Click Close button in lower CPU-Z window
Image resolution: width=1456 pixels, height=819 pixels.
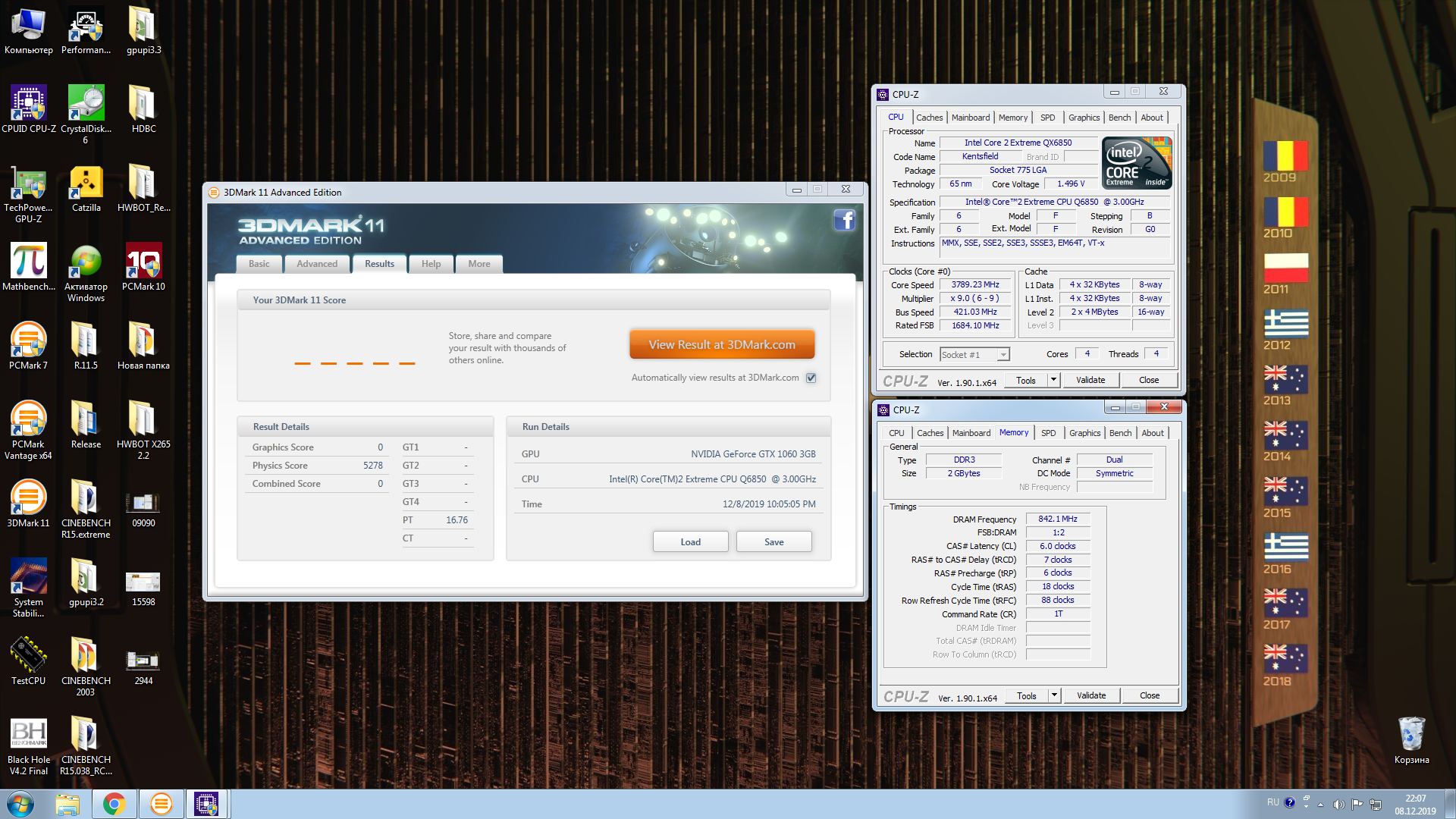pyautogui.click(x=1150, y=695)
